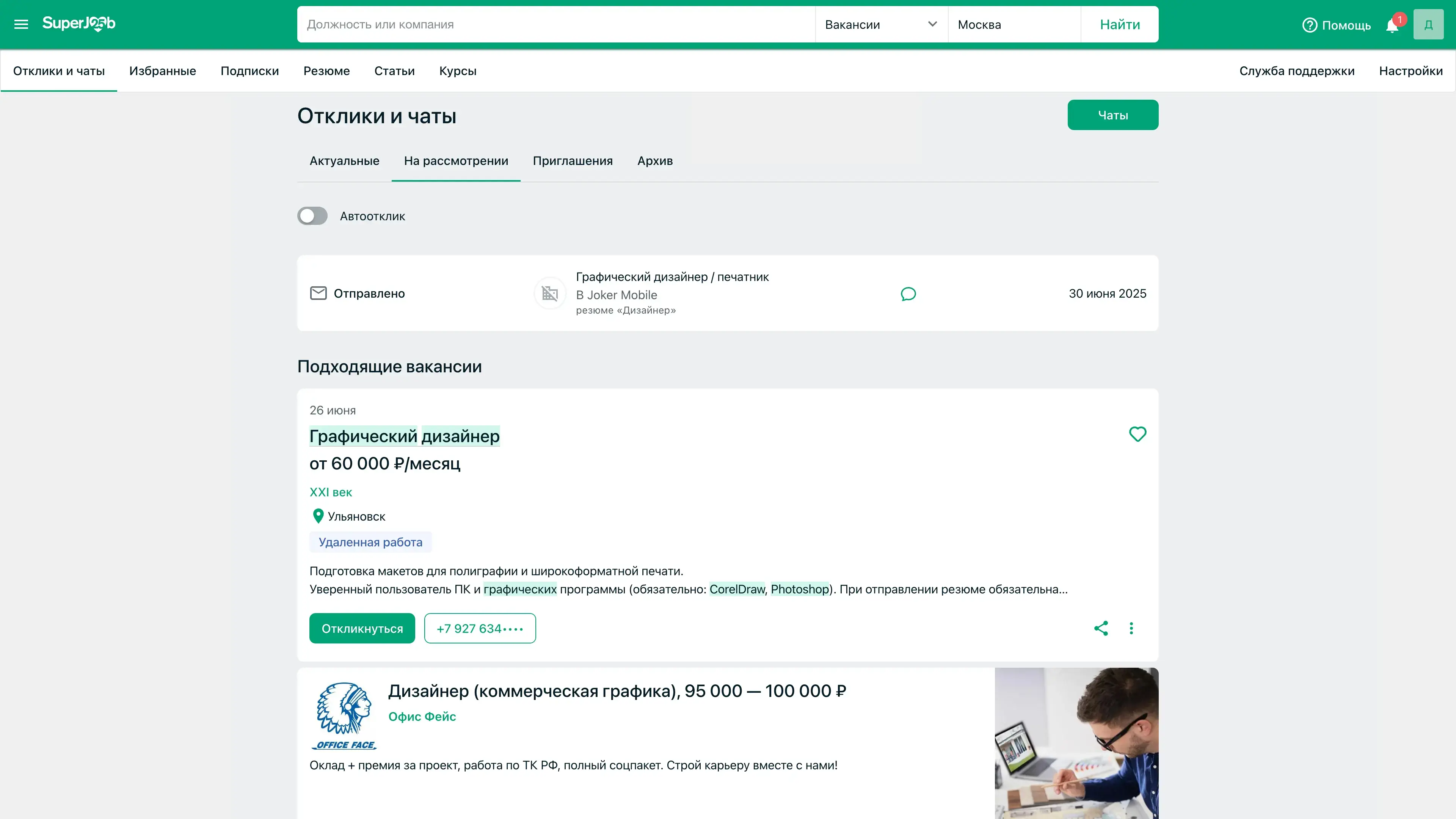This screenshot has height=819, width=1456.
Task: Share the XXI век vacancy
Action: click(x=1100, y=629)
